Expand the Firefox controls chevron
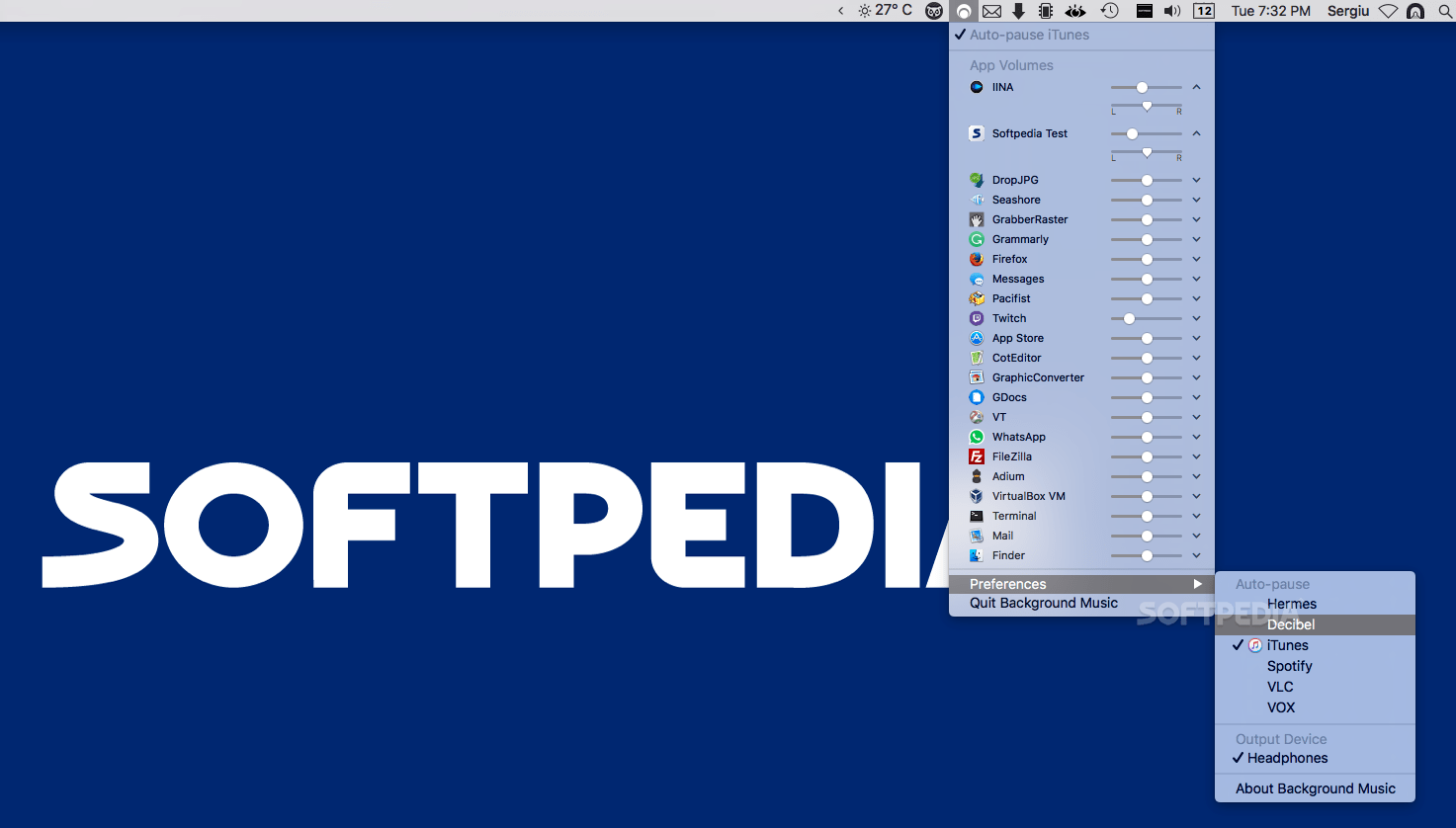 [x=1196, y=259]
